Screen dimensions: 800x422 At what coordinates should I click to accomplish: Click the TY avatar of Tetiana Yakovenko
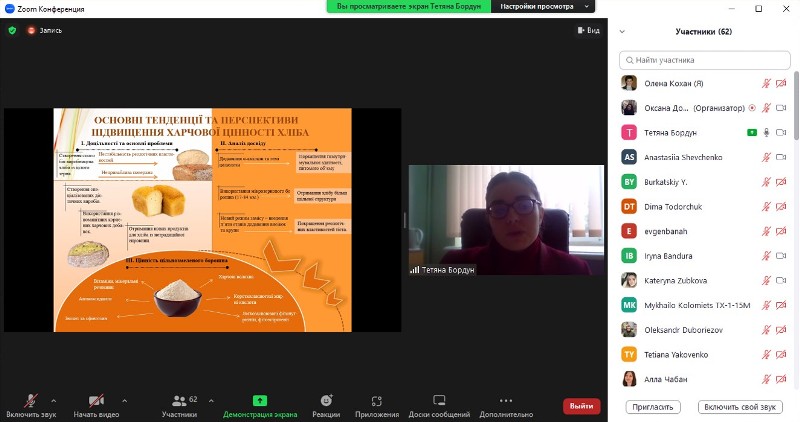[x=629, y=355]
